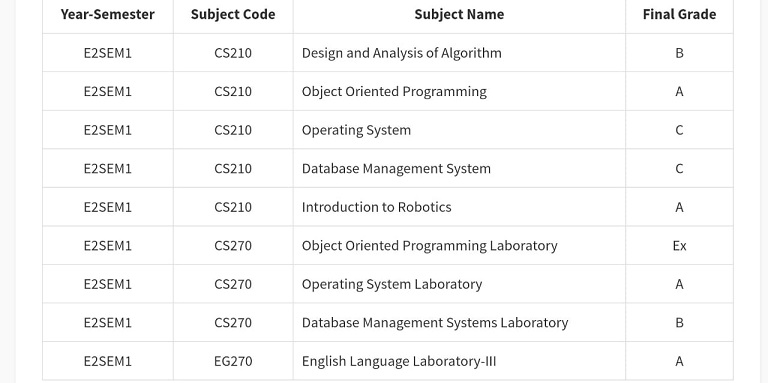Select the Introduction to Robotics row
This screenshot has width=768, height=383.
click(x=388, y=207)
